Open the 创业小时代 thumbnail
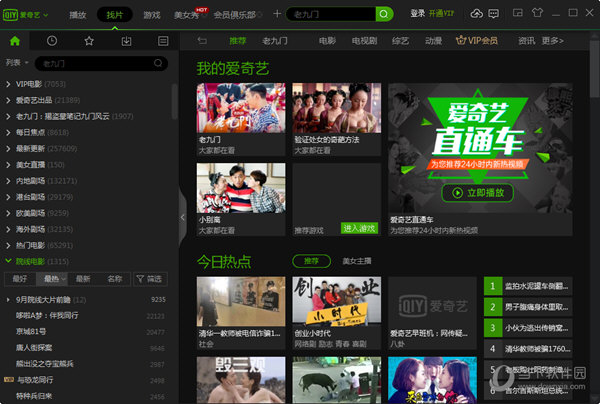 [x=336, y=300]
